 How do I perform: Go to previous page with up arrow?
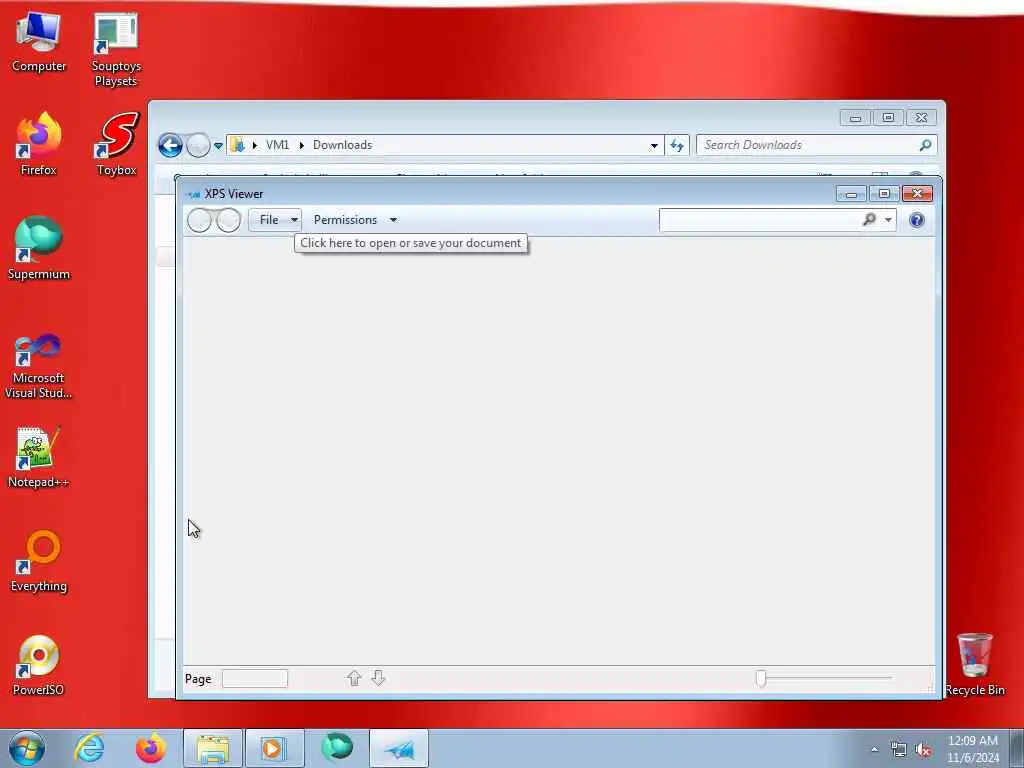tap(354, 679)
